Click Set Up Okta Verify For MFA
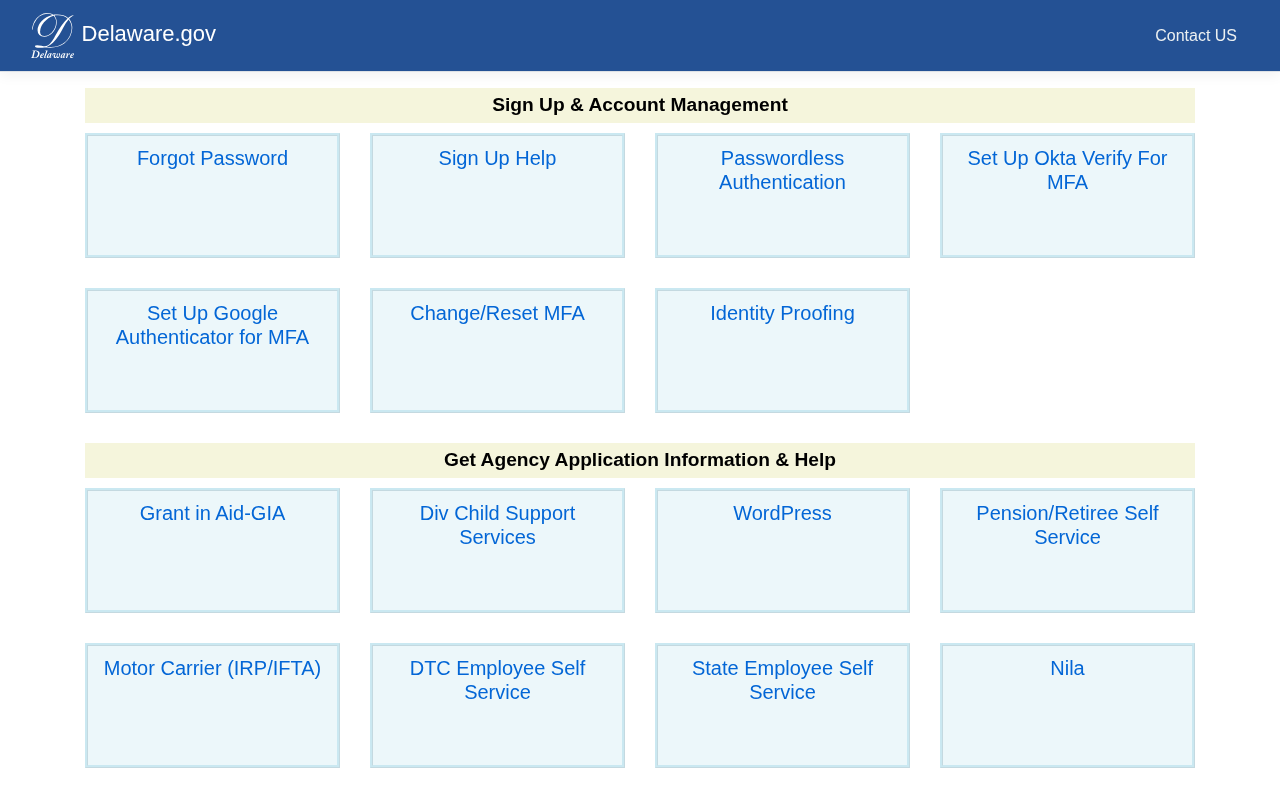1280x800 pixels. 1067,171
